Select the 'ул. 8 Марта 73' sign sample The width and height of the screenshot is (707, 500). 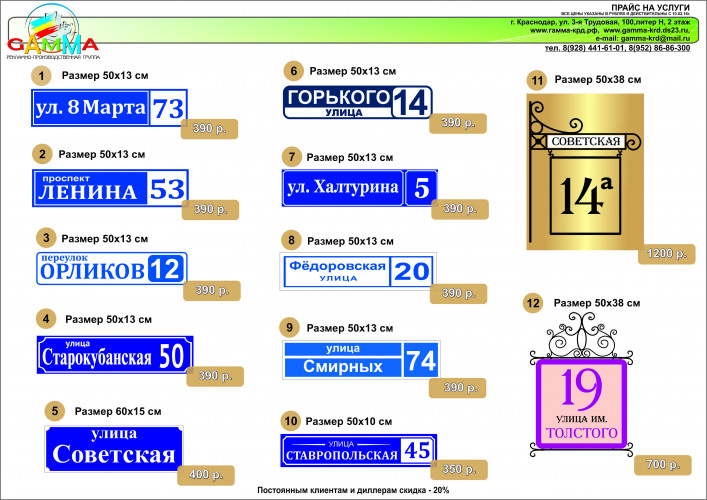pyautogui.click(x=109, y=108)
